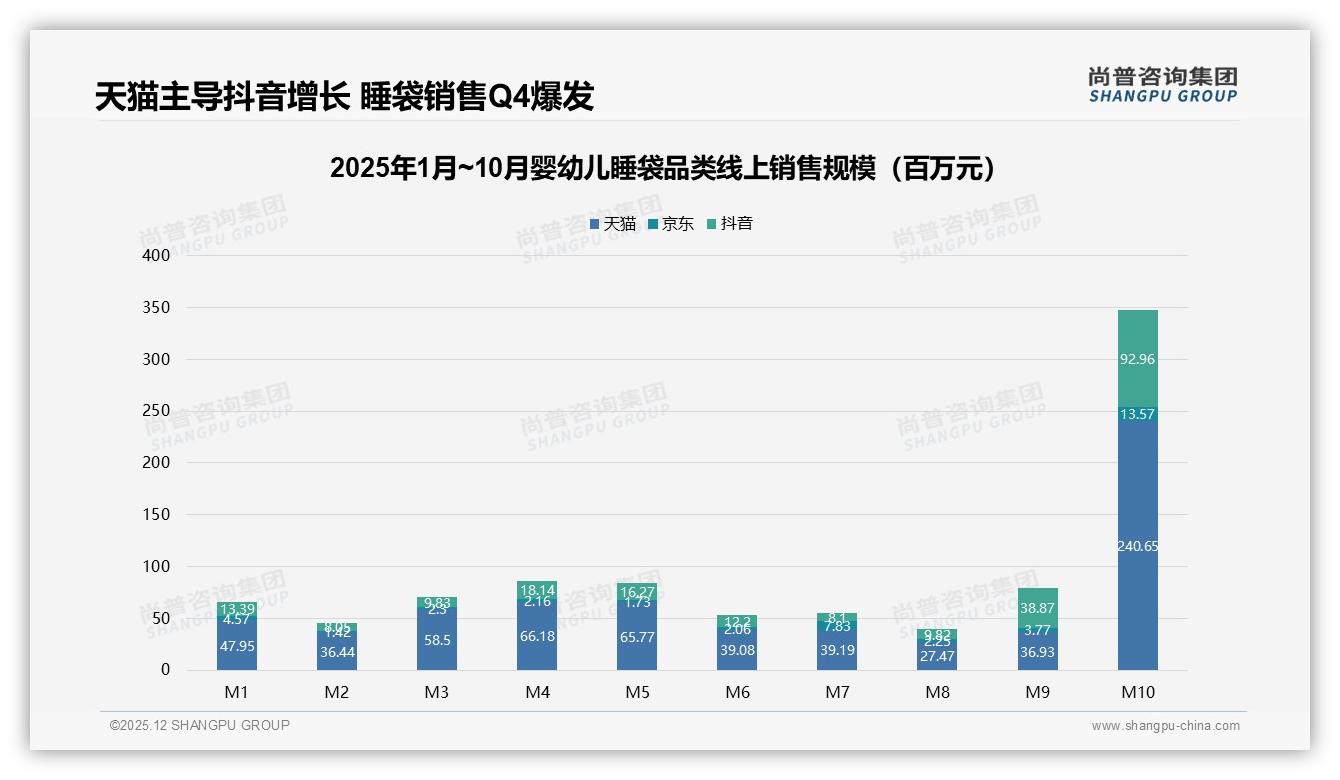This screenshot has width=1340, height=780.
Task: Click the M1 axis label
Action: [236, 691]
